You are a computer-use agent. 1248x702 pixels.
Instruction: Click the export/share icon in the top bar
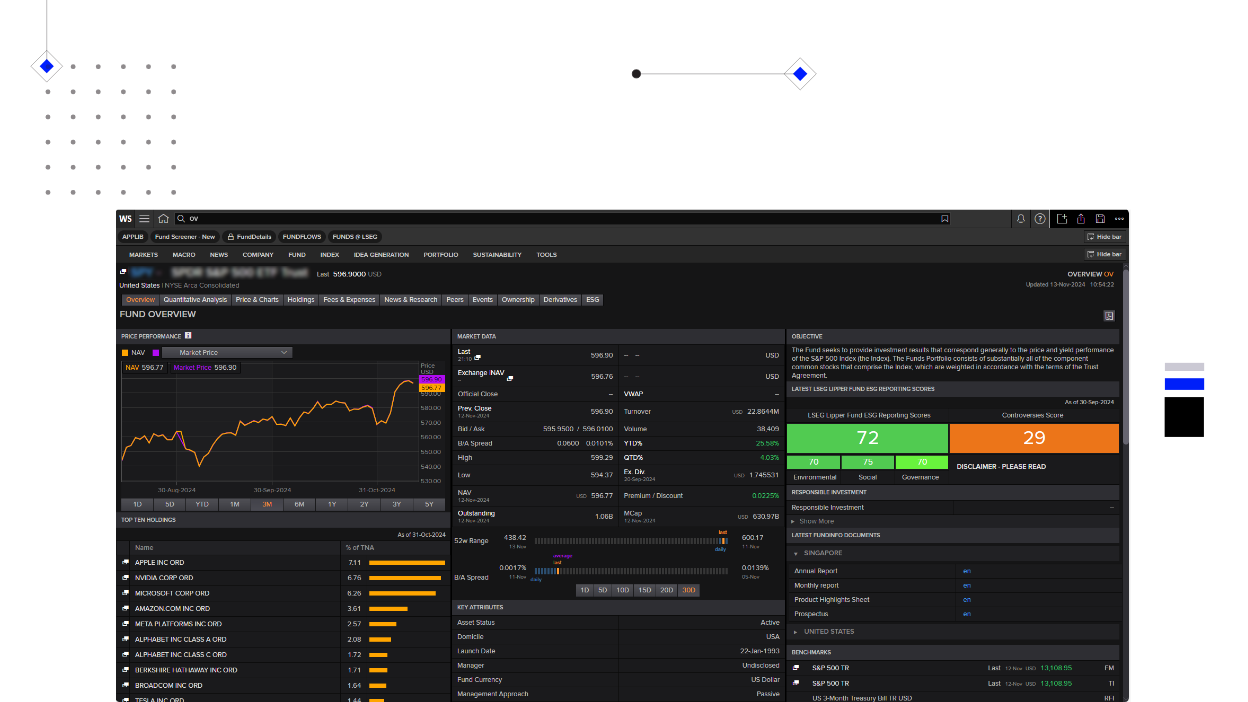point(1081,218)
